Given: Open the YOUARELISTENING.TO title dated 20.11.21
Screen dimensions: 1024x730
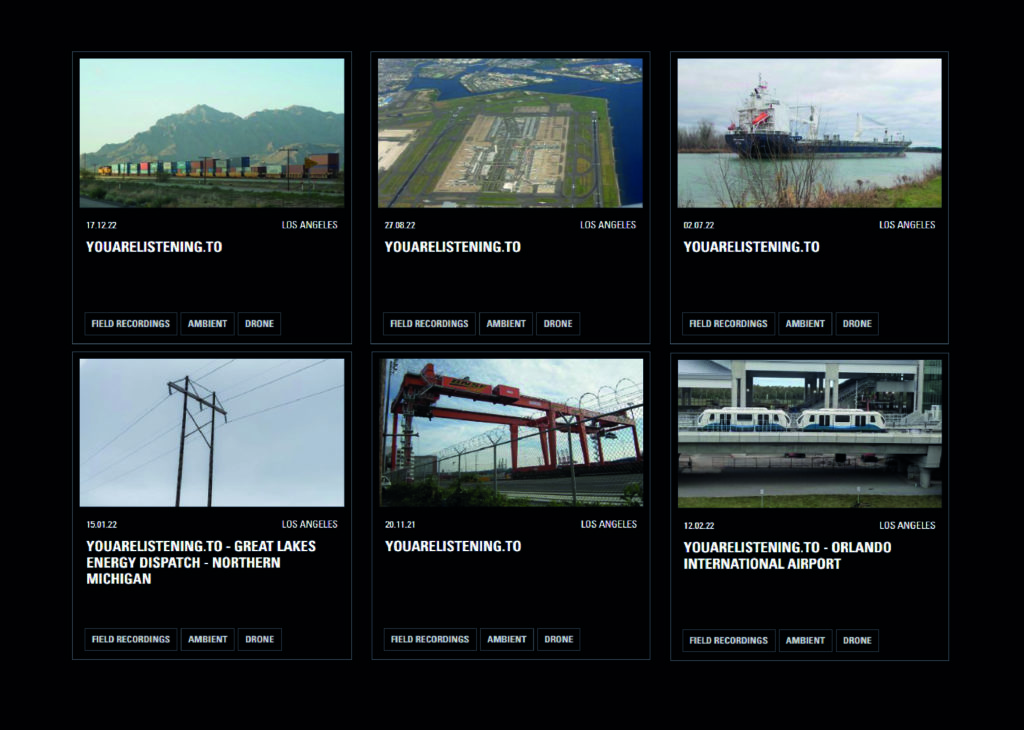Looking at the screenshot, I should point(453,547).
